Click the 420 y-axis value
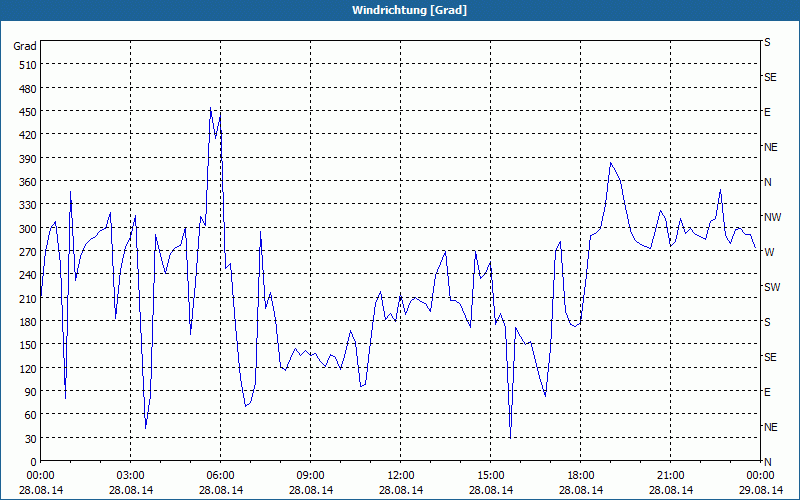 [29, 135]
